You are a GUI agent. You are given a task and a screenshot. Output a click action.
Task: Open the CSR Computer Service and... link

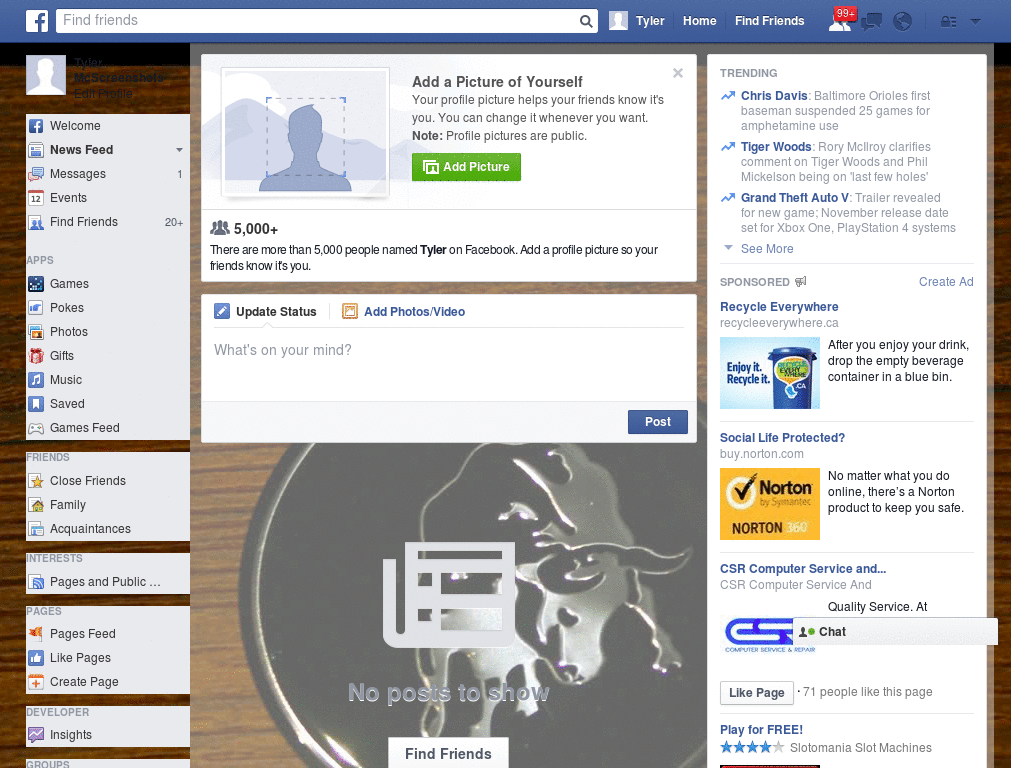[x=803, y=569]
